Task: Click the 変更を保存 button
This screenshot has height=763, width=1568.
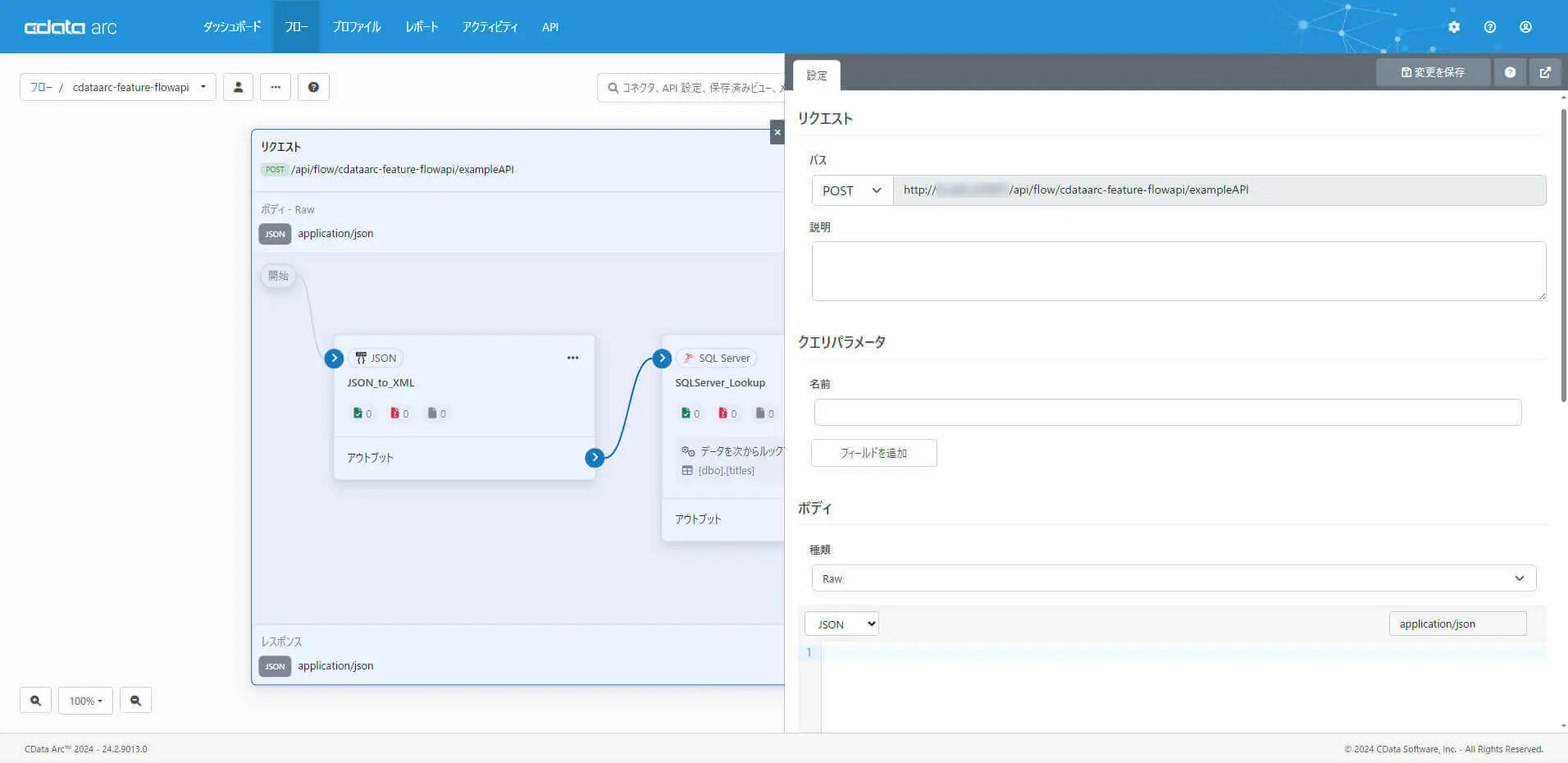Action: coord(1433,72)
